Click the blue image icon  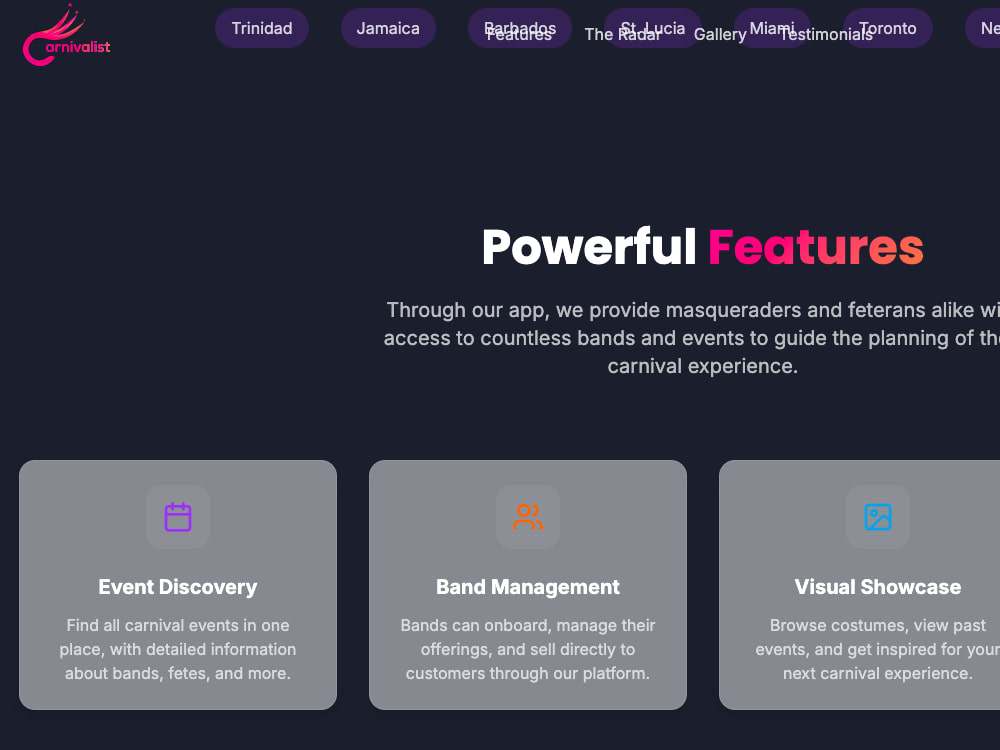point(878,517)
